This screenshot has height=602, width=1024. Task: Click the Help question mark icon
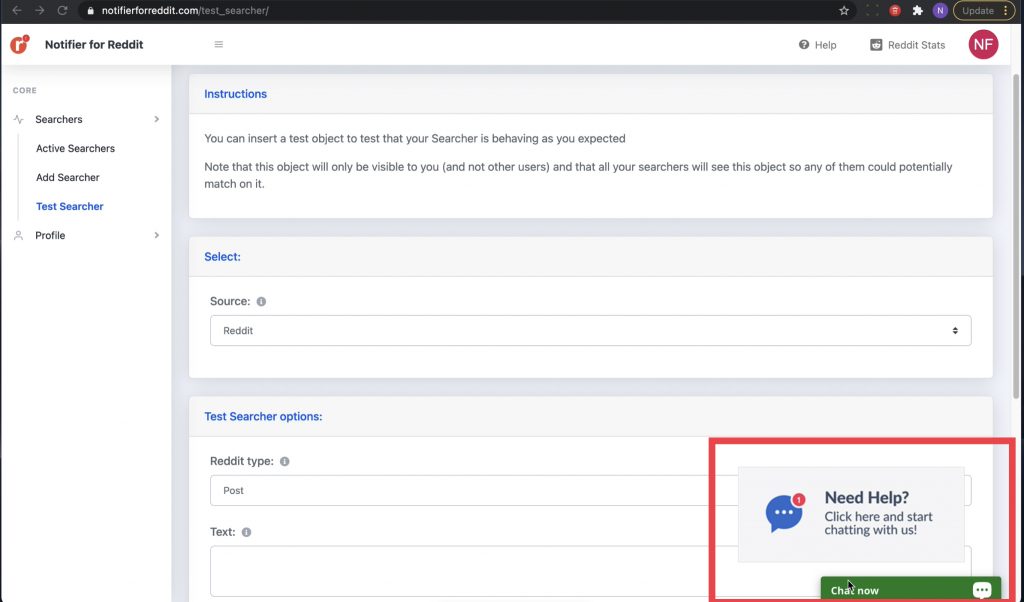pos(804,44)
